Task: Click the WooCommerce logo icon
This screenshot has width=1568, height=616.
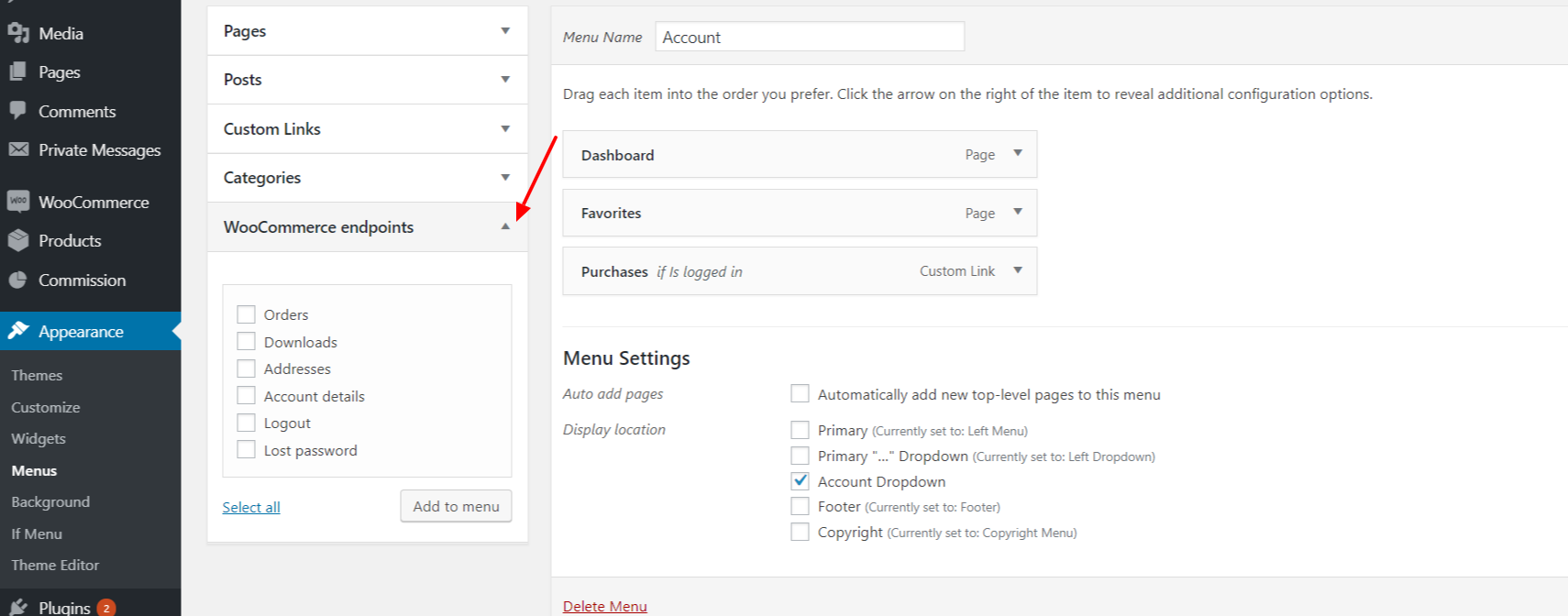Action: tap(18, 202)
